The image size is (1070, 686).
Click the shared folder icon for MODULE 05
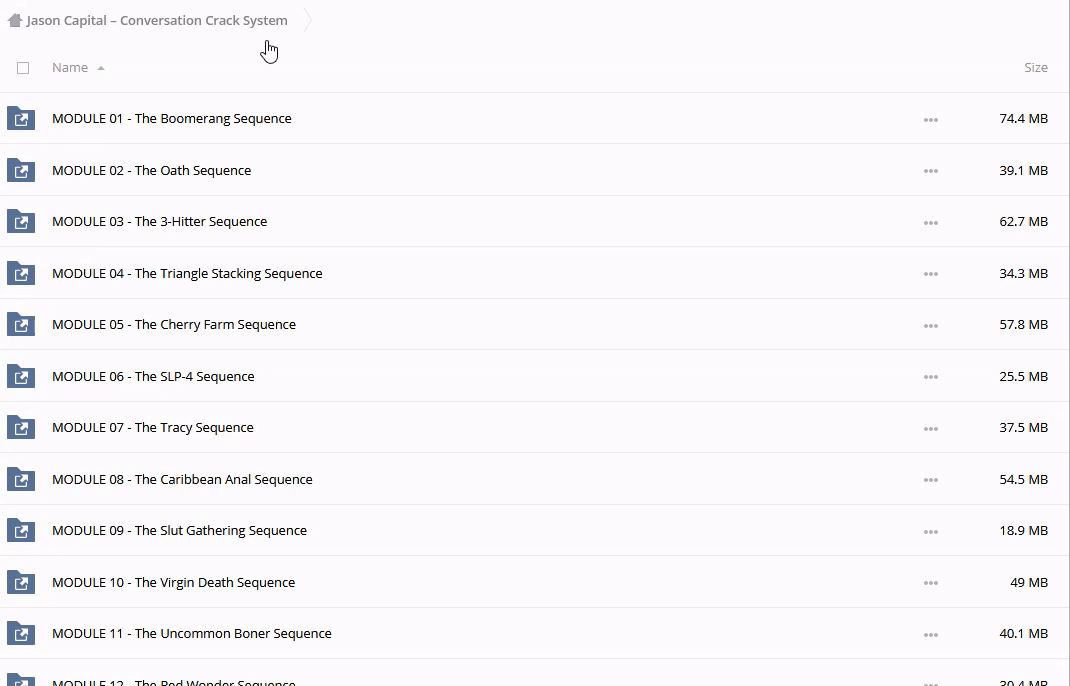[x=21, y=325]
